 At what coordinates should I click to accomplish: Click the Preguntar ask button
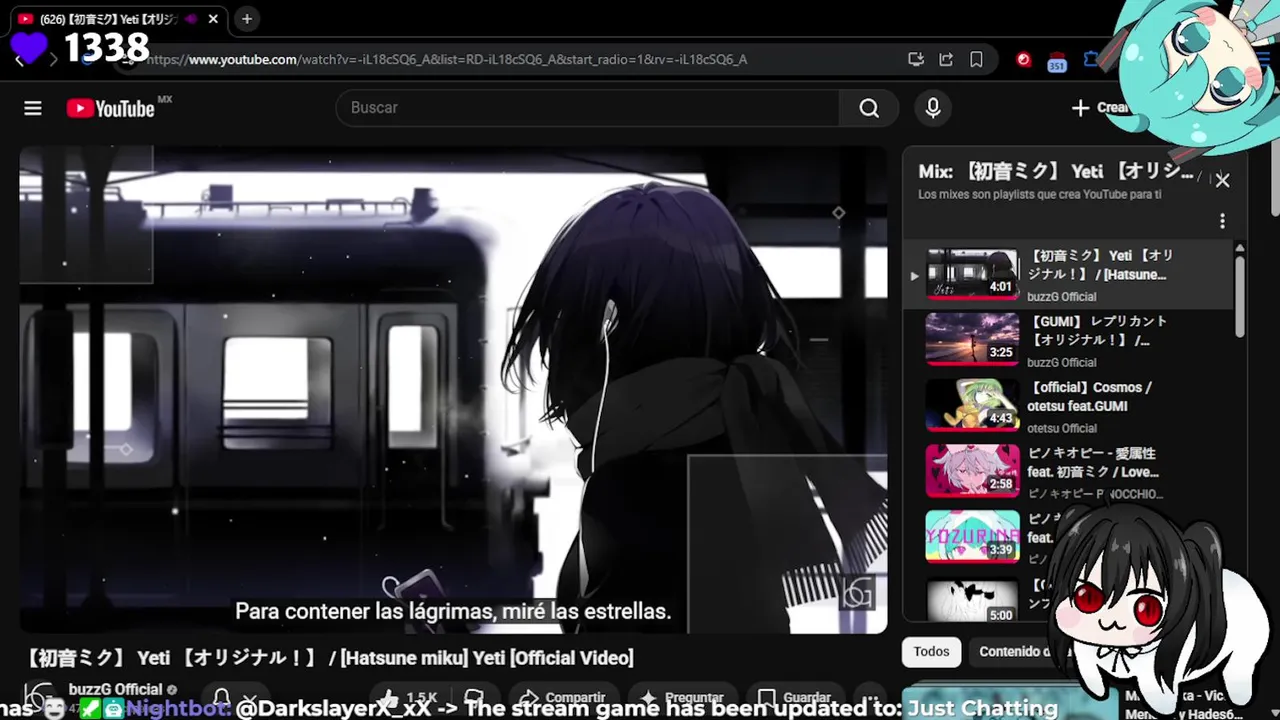[x=681, y=698]
